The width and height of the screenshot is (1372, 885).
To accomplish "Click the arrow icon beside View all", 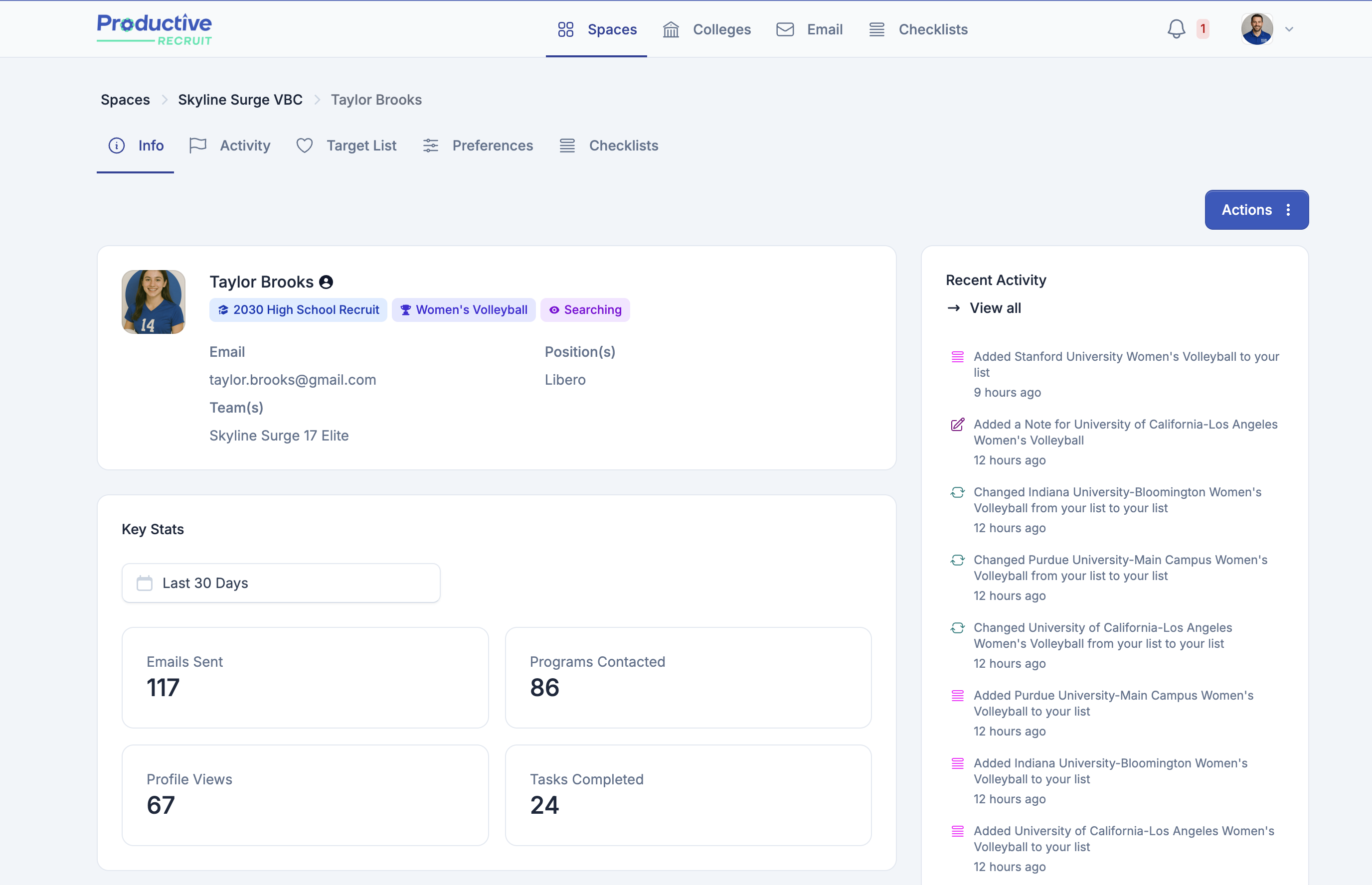I will pos(954,308).
